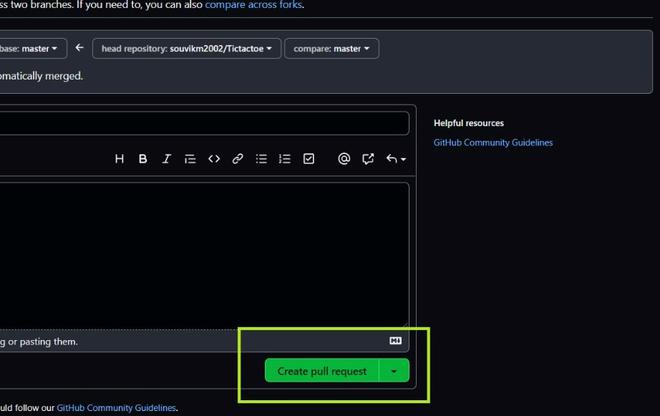Insert a heading with the H icon

(119, 159)
